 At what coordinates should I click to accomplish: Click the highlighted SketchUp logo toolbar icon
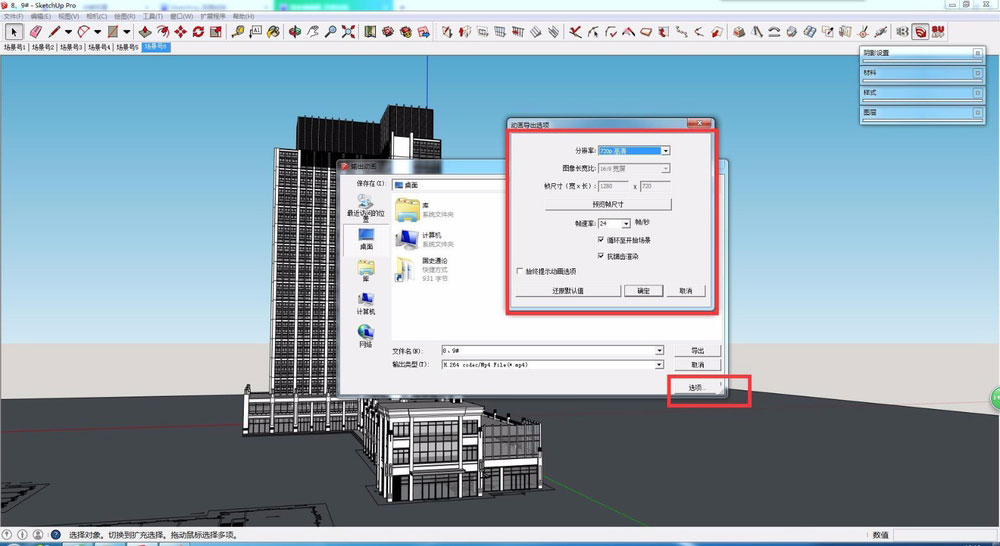coord(920,31)
